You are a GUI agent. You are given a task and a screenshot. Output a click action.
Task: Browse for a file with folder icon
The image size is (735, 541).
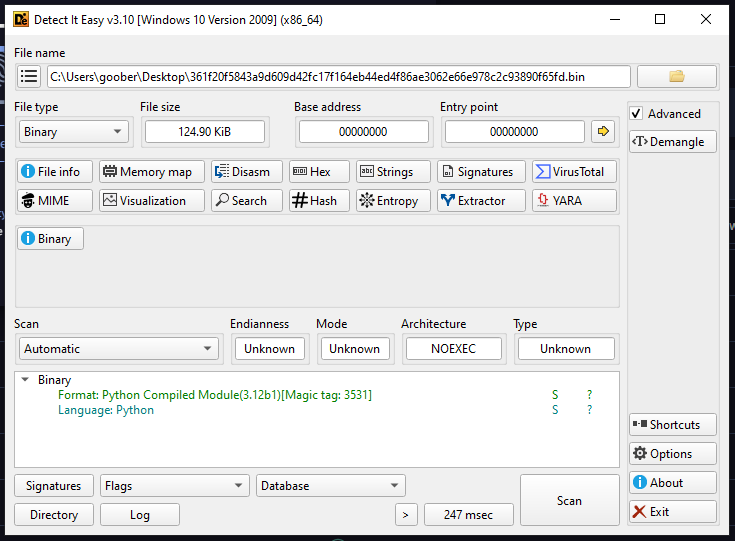pos(676,76)
